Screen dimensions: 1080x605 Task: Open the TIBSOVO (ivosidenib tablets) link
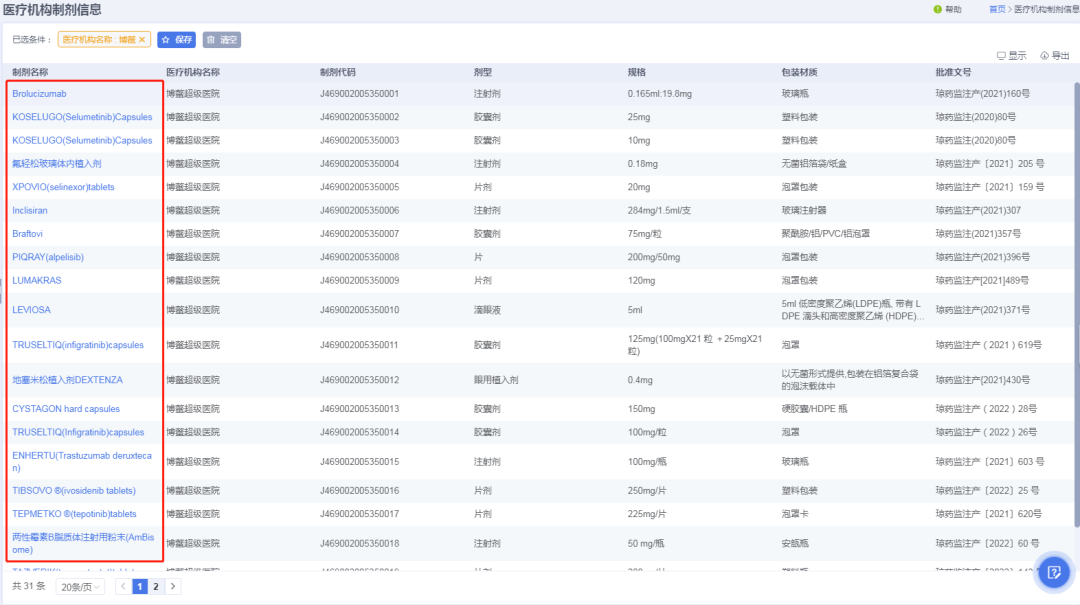point(74,491)
